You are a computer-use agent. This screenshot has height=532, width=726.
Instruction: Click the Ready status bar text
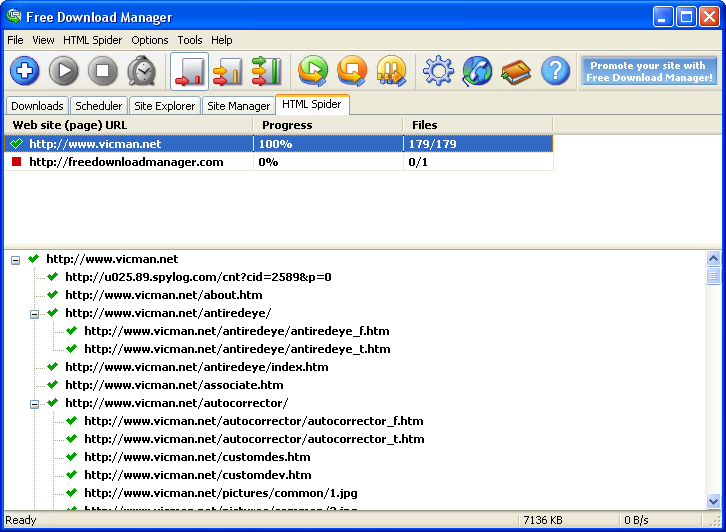[x=21, y=520]
